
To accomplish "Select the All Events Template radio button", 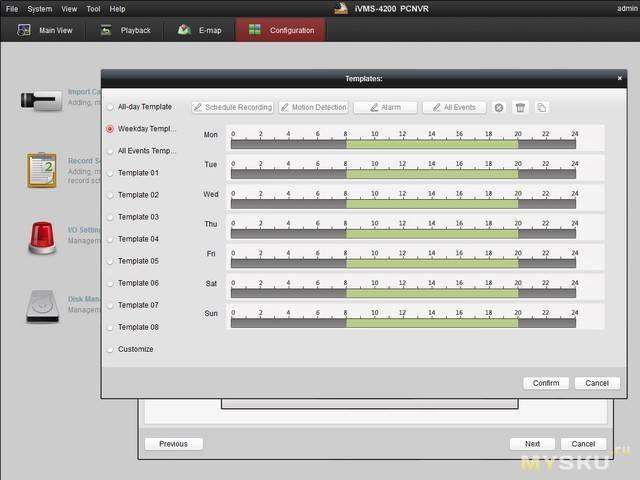I will (x=110, y=151).
